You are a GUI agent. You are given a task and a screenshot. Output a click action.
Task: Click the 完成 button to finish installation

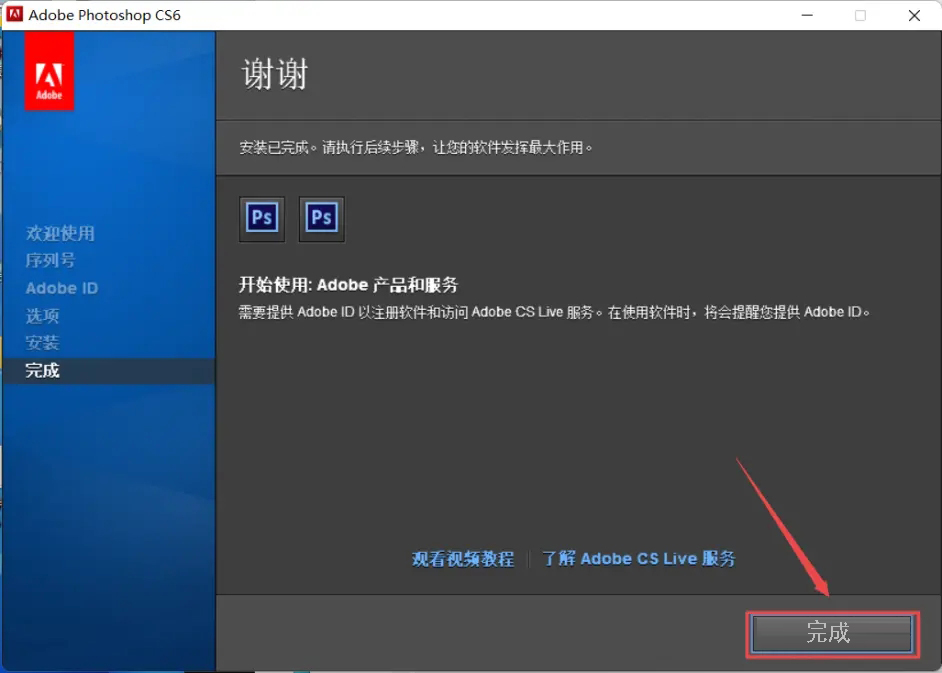831,633
